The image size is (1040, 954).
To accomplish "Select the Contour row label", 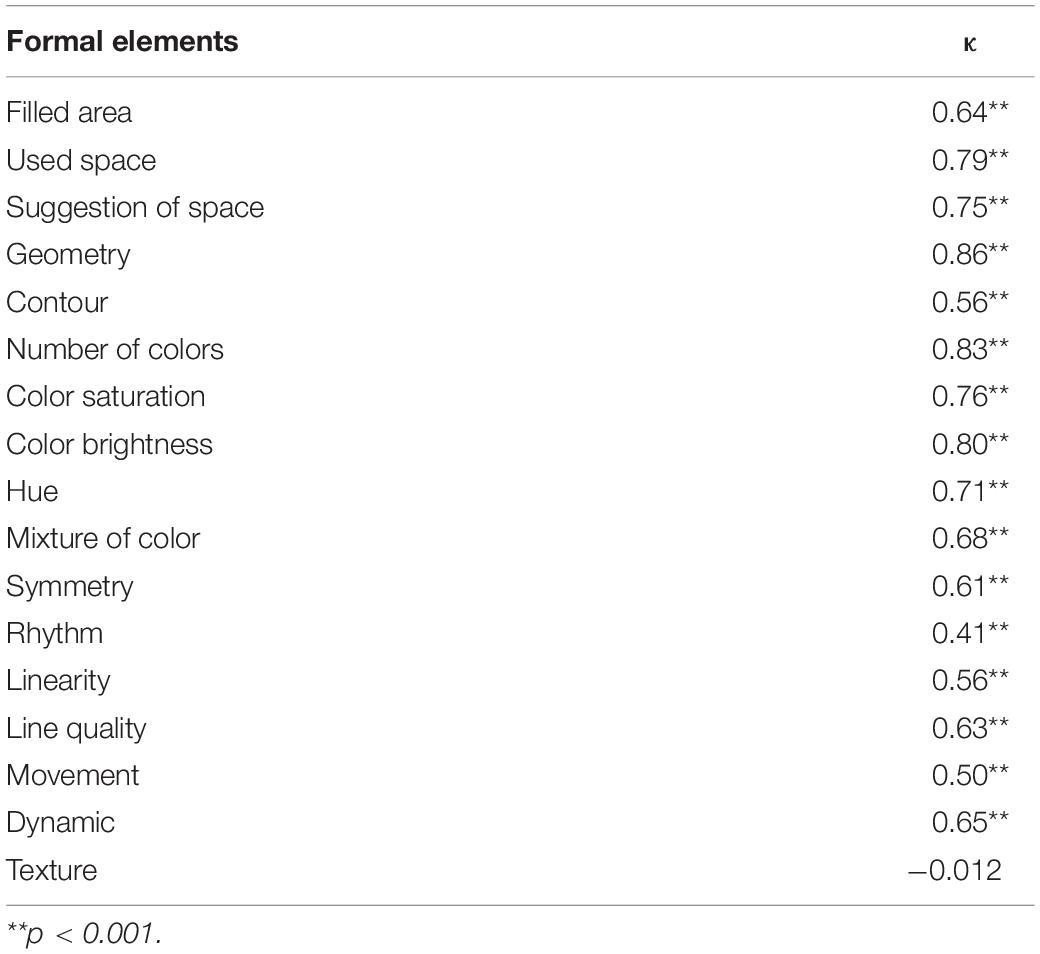I will tap(57, 302).
